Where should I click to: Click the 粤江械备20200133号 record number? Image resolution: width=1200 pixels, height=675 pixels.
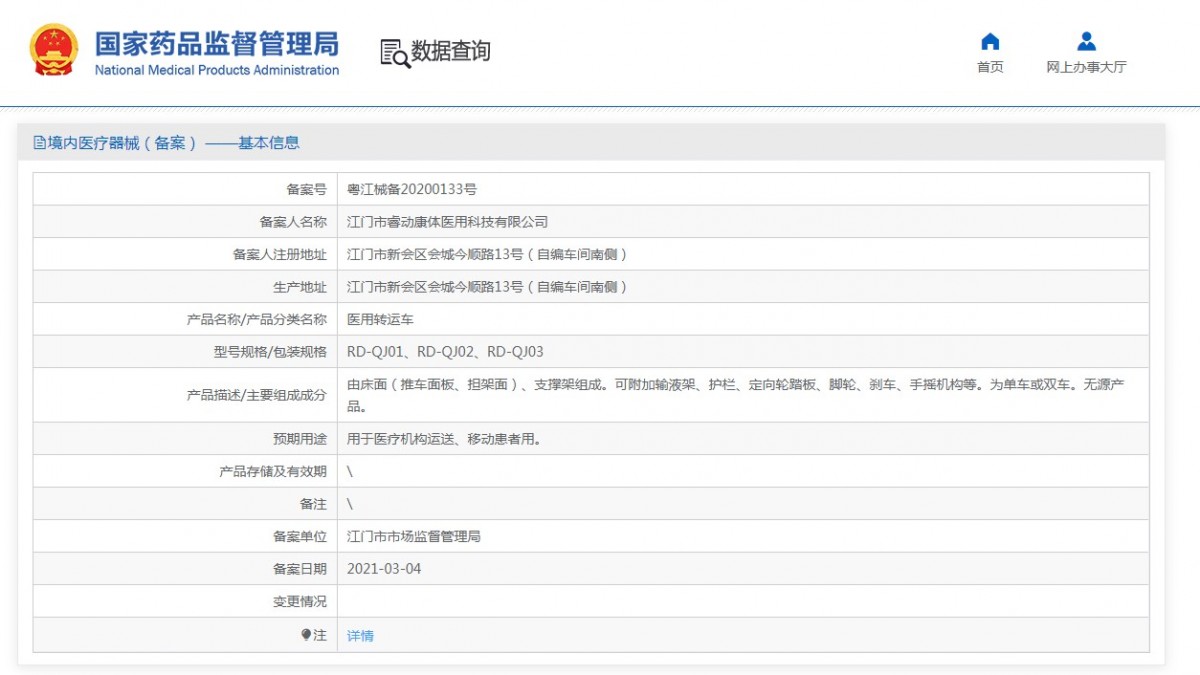click(411, 189)
